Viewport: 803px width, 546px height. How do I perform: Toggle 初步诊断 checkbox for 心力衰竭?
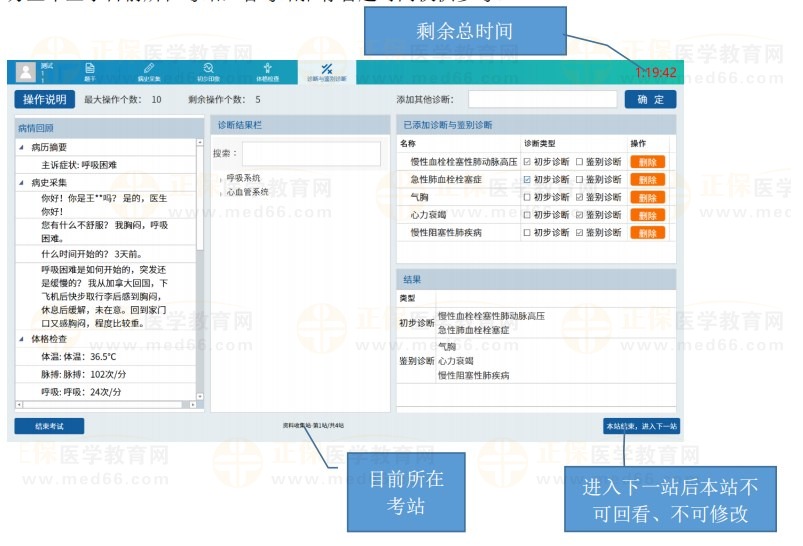527,215
